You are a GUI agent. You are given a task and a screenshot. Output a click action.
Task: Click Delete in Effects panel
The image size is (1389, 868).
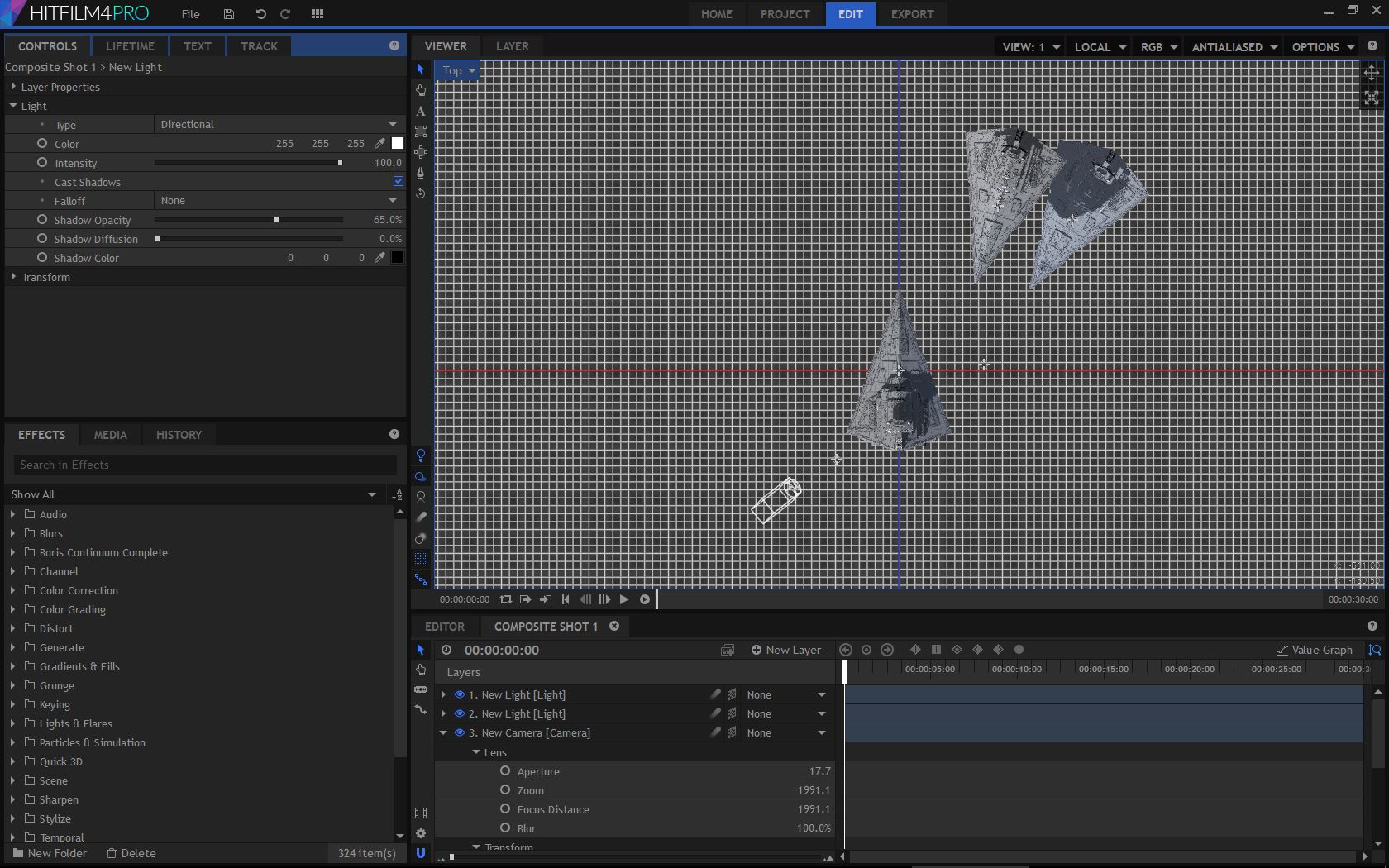[131, 853]
